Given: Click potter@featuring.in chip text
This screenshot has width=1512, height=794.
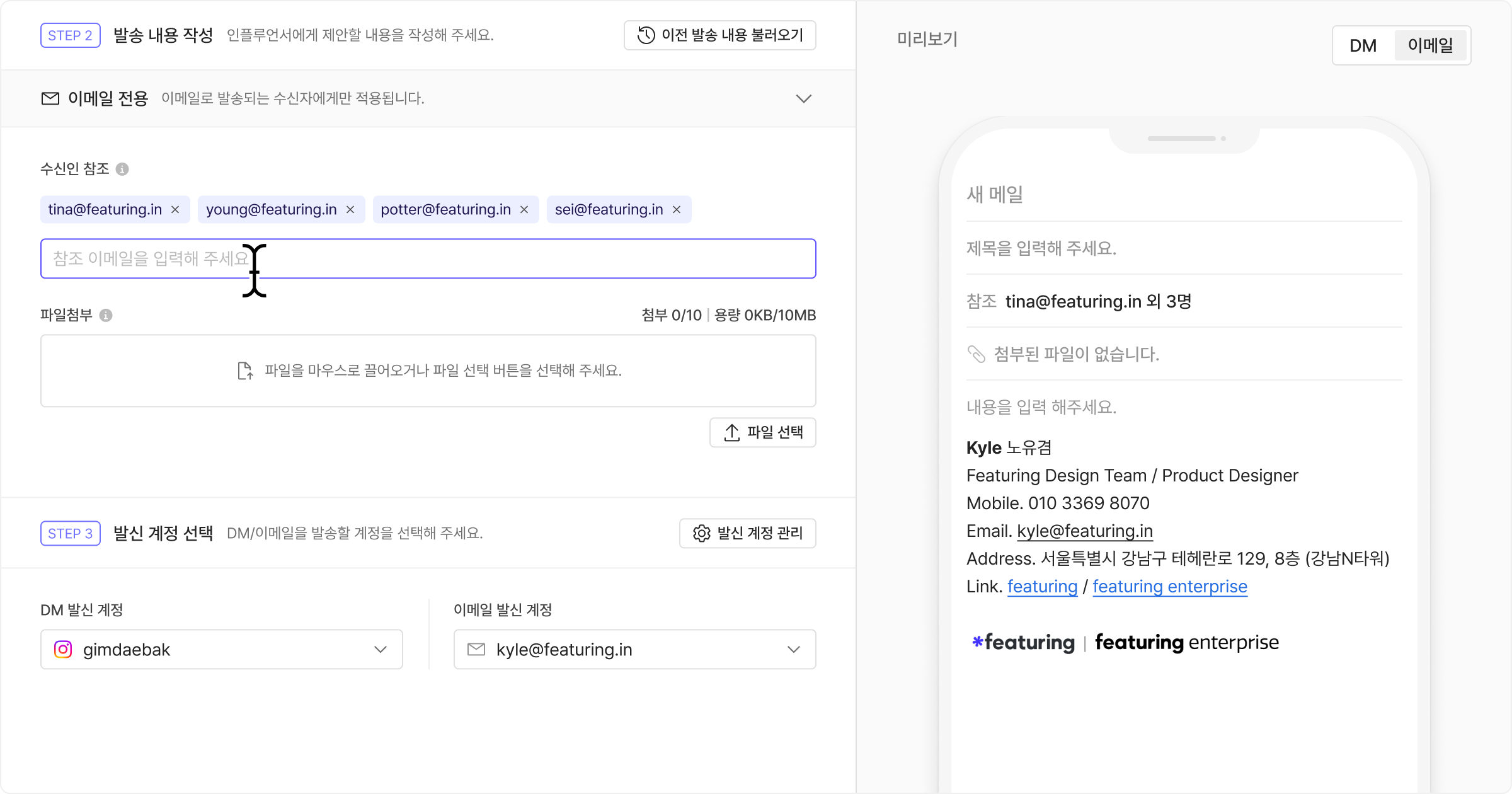Looking at the screenshot, I should coord(446,209).
